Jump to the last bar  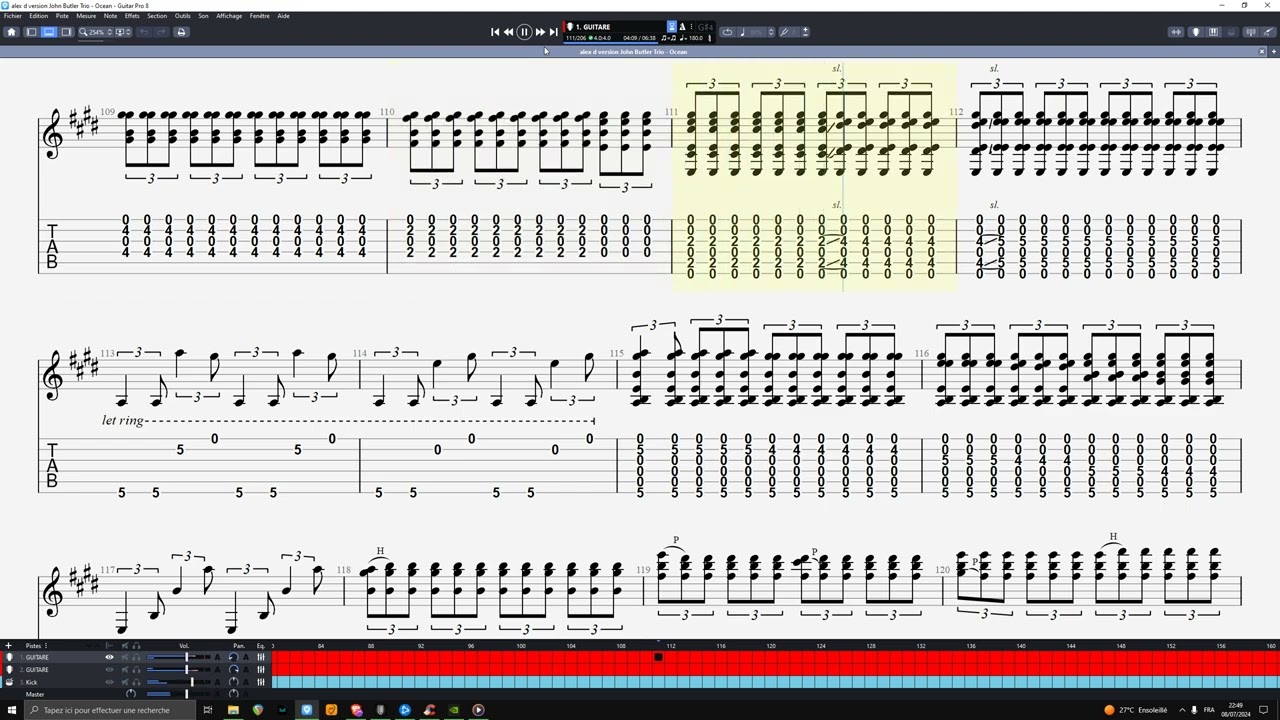(x=553, y=32)
